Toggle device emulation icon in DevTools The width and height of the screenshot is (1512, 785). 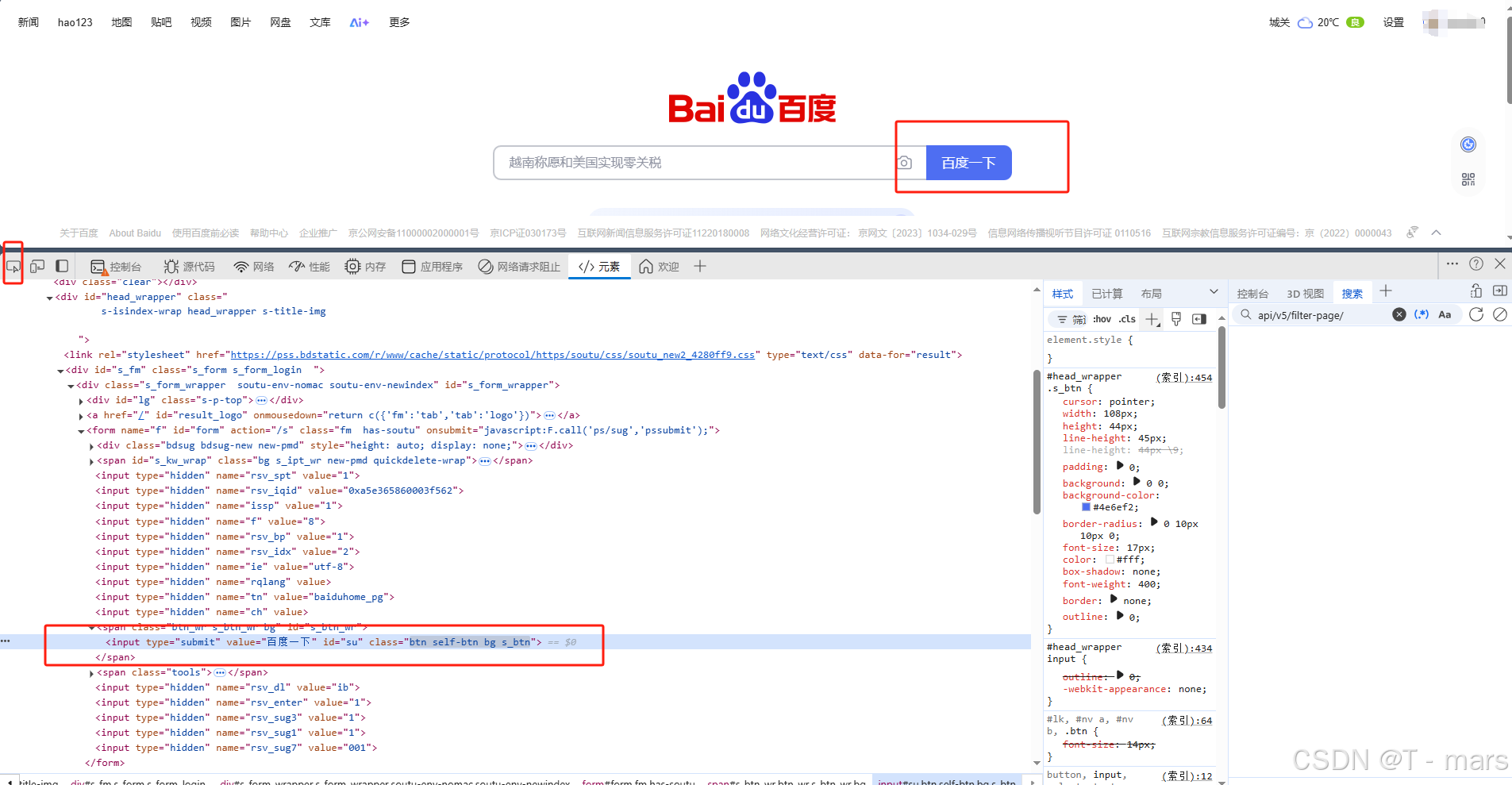[37, 267]
